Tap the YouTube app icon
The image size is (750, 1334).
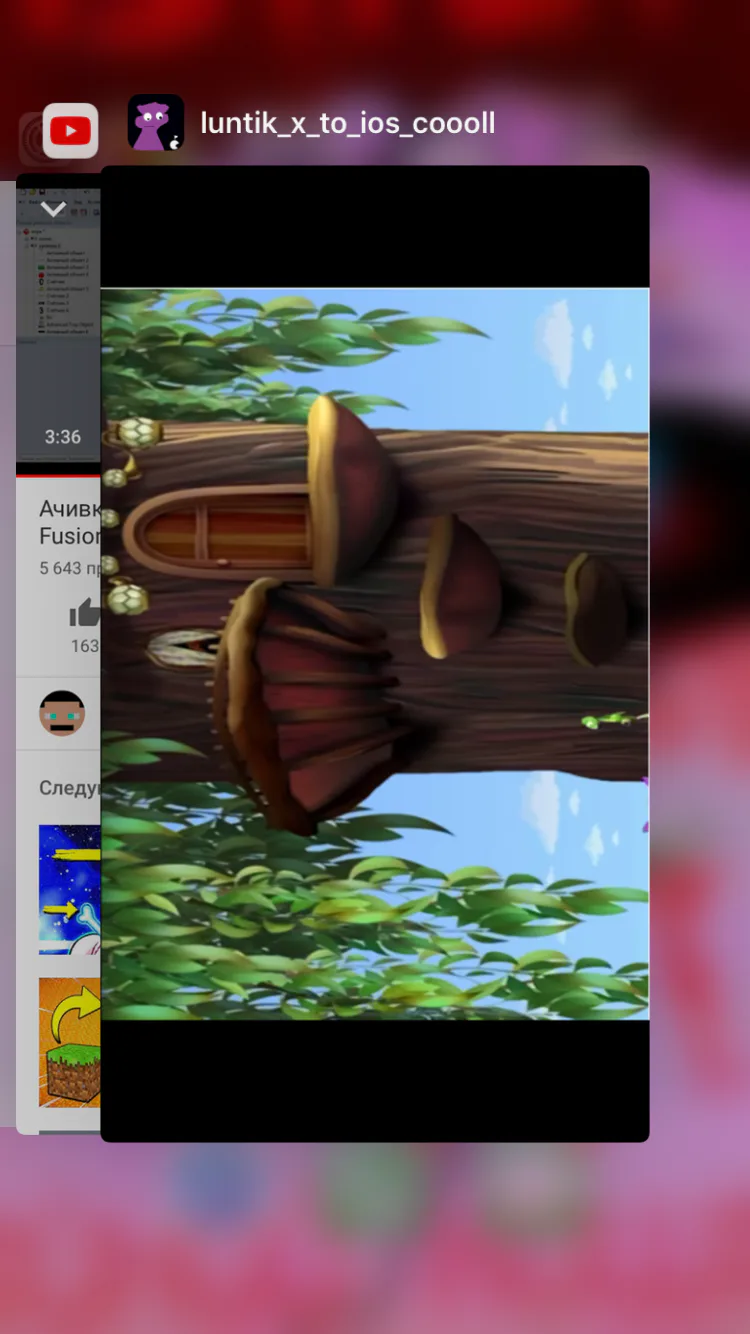click(70, 131)
